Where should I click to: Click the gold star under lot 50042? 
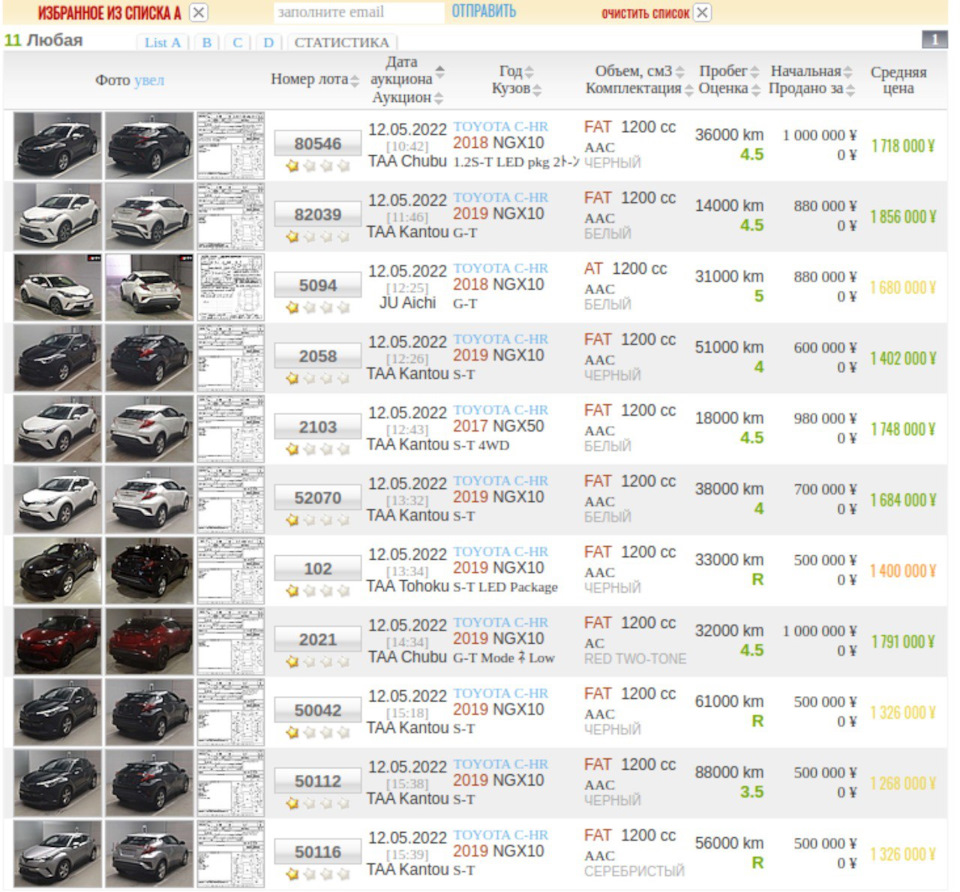tap(293, 732)
